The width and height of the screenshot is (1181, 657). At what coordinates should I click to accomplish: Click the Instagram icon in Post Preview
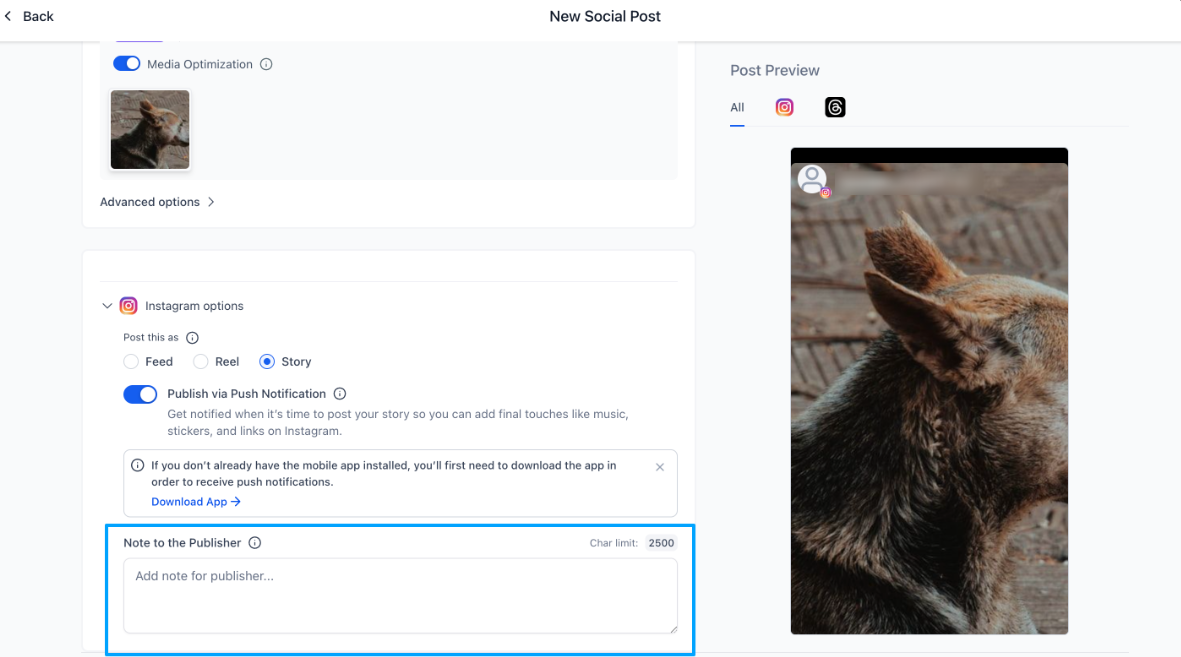(x=785, y=107)
